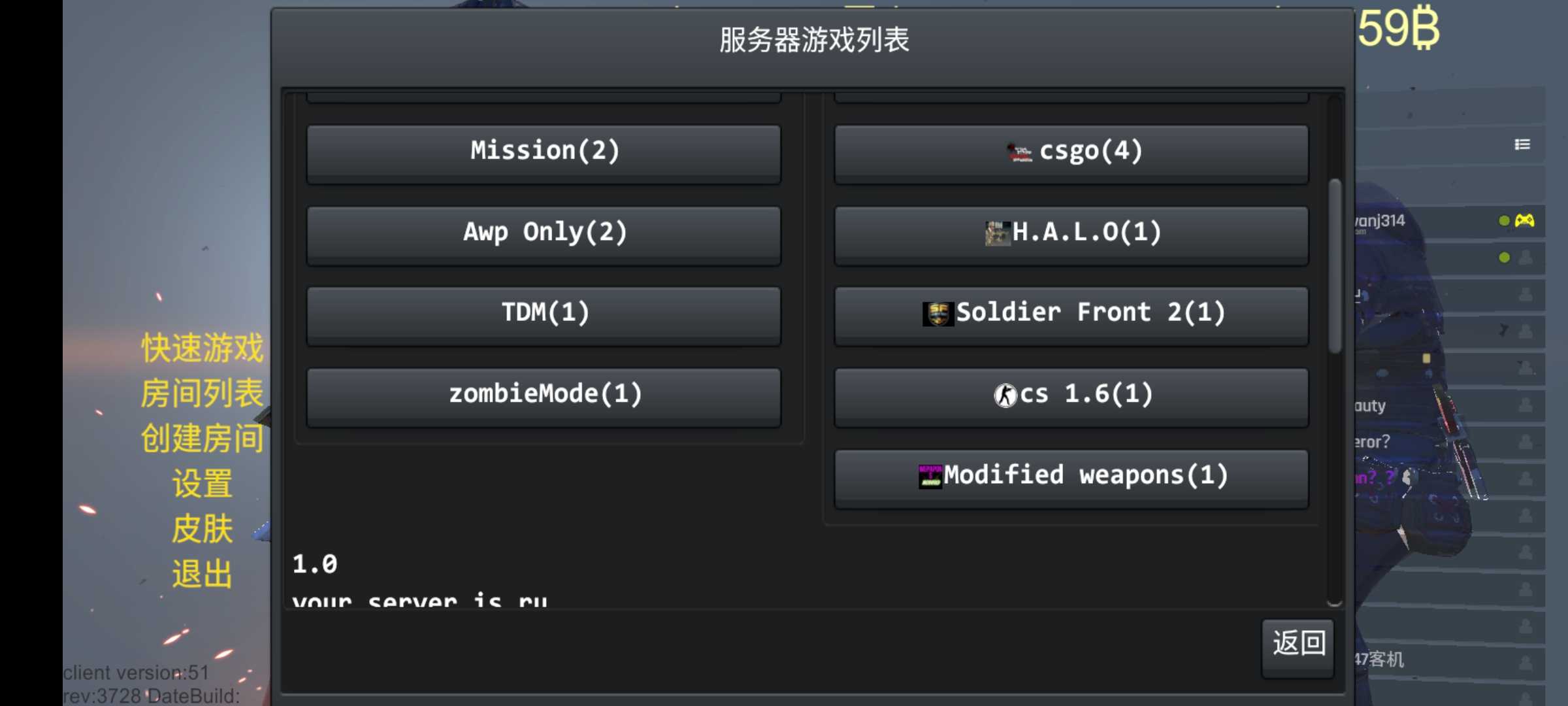
Task: Go to 皮肤 in the main menu
Action: tap(203, 529)
